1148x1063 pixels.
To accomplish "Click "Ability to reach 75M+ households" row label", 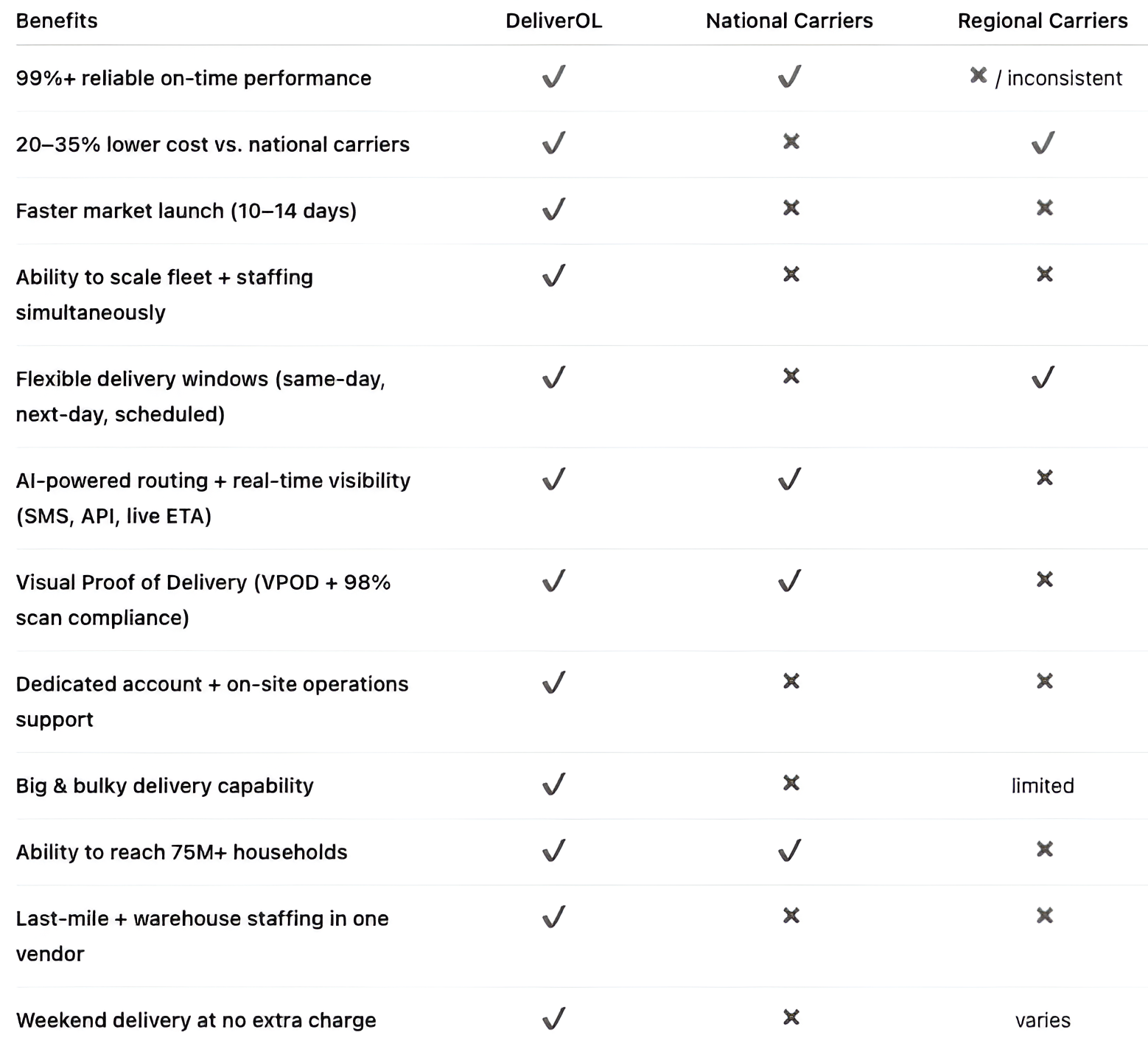I will pyautogui.click(x=181, y=852).
